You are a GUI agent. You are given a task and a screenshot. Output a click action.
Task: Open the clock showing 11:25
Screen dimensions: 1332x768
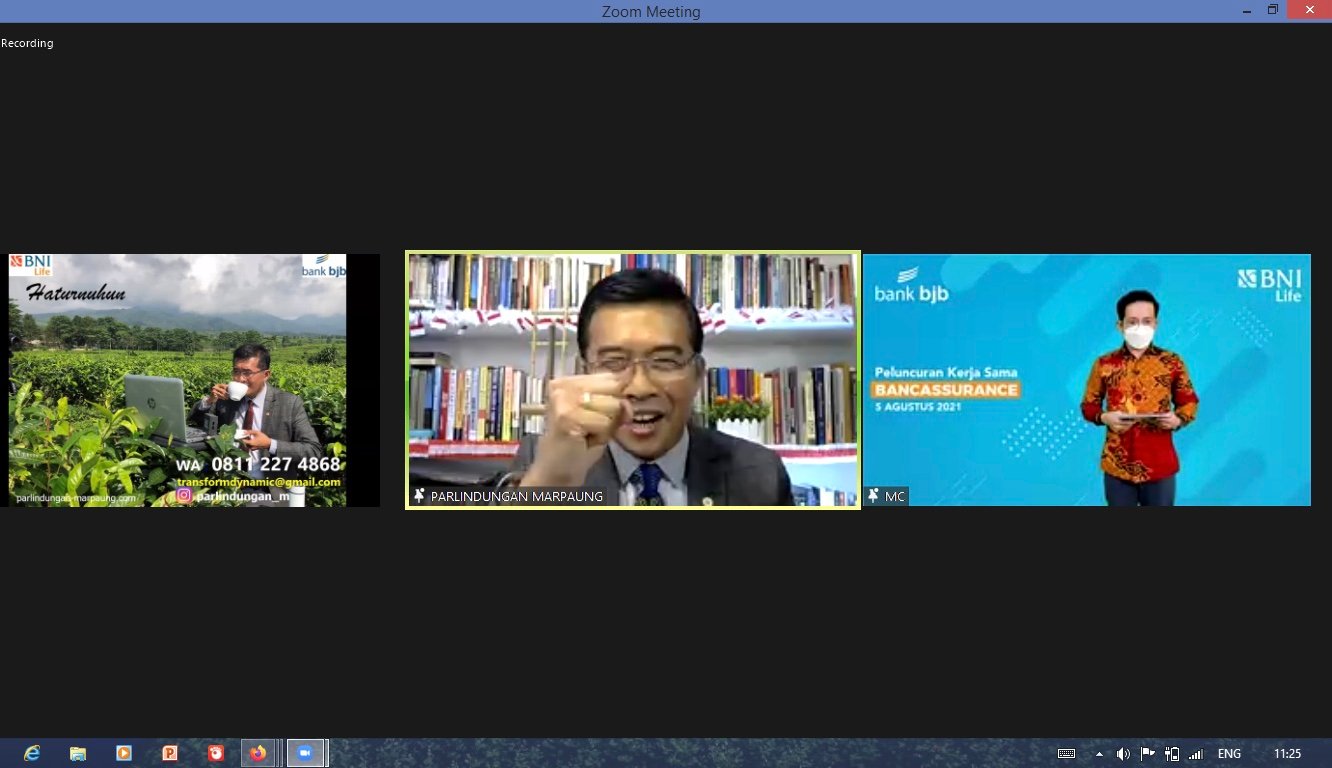tap(1288, 754)
